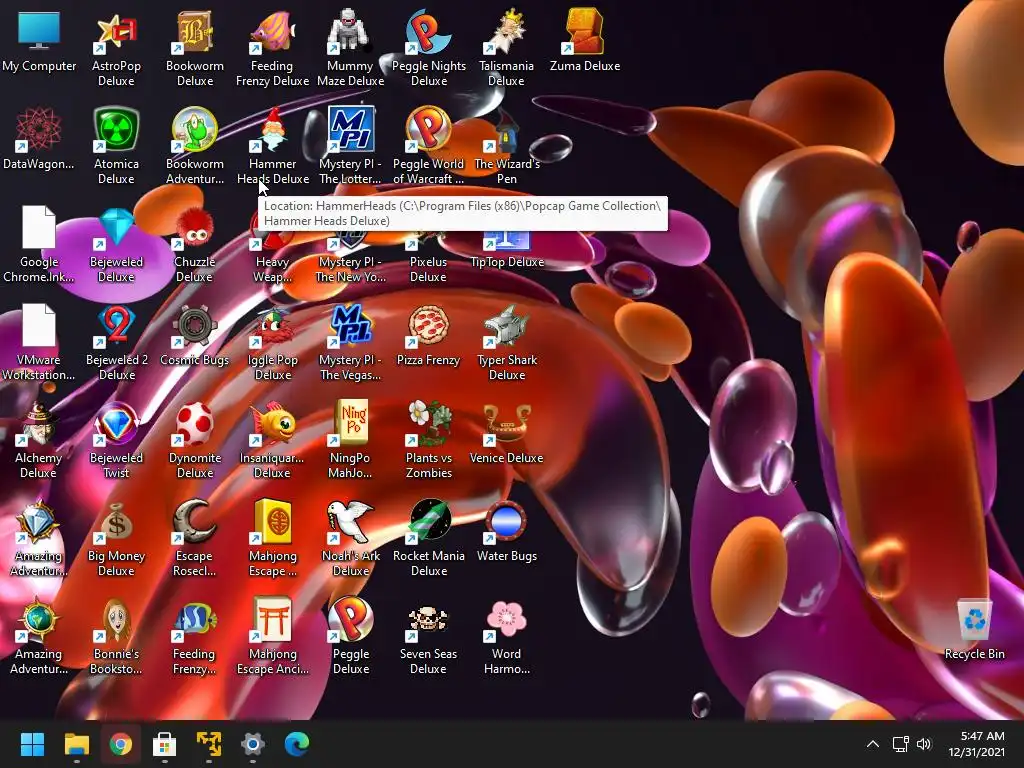Open Microsoft Edge from the taskbar
The width and height of the screenshot is (1024, 768).
[x=296, y=744]
